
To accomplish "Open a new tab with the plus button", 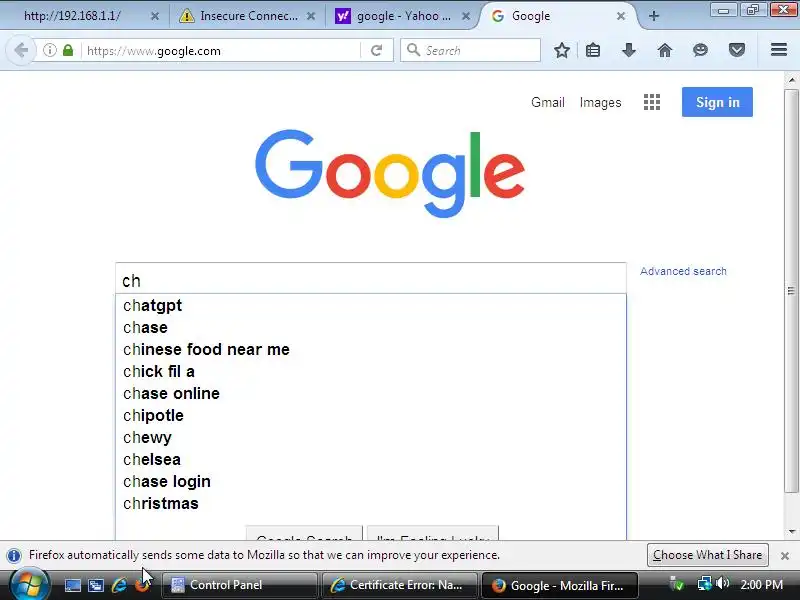I will pos(654,16).
